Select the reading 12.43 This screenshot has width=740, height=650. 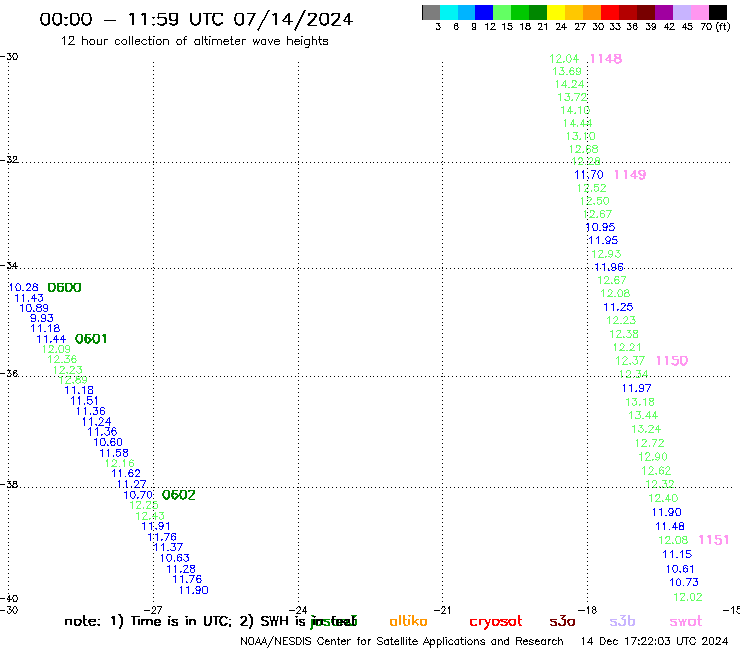[x=150, y=516]
